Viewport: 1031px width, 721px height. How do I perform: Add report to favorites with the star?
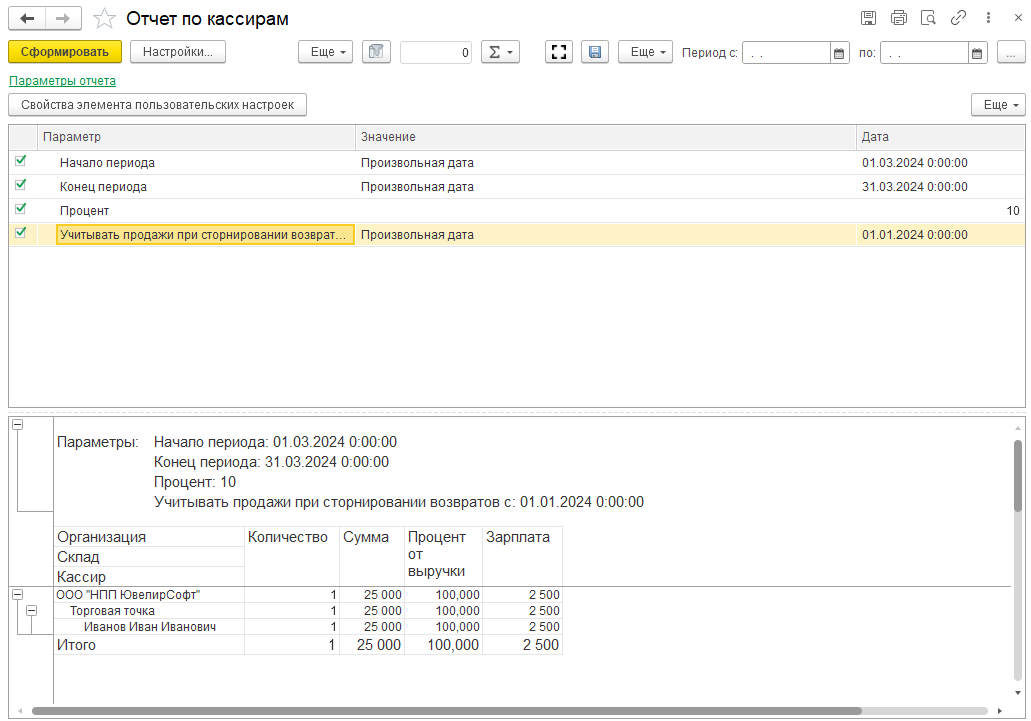click(x=104, y=18)
